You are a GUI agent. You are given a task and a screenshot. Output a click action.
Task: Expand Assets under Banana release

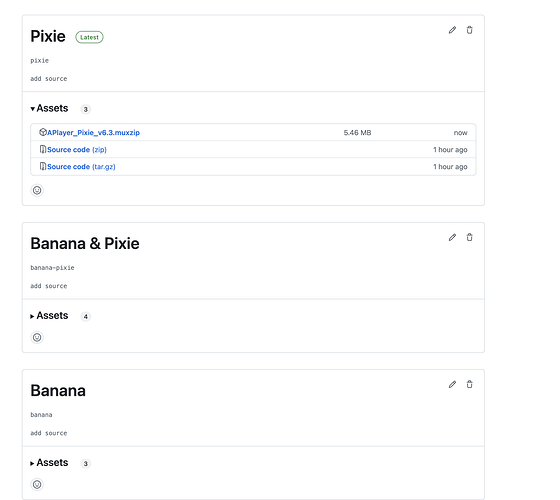[x=49, y=463]
